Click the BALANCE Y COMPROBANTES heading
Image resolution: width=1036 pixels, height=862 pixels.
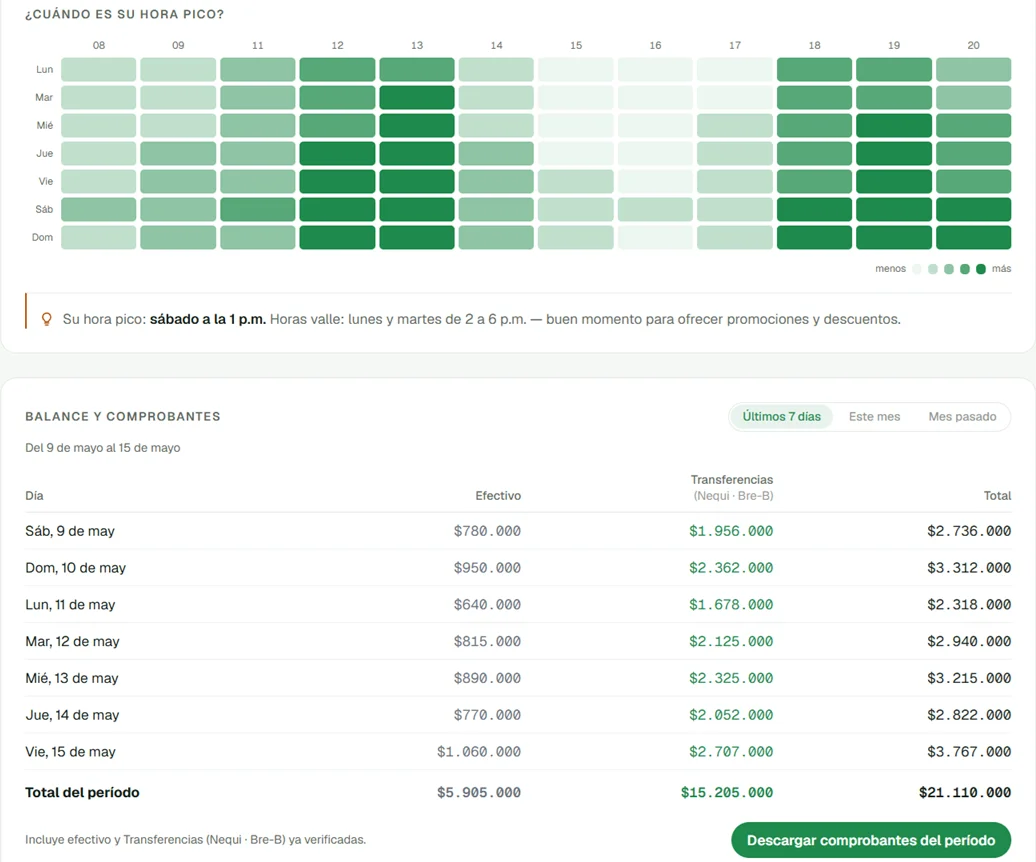(123, 417)
